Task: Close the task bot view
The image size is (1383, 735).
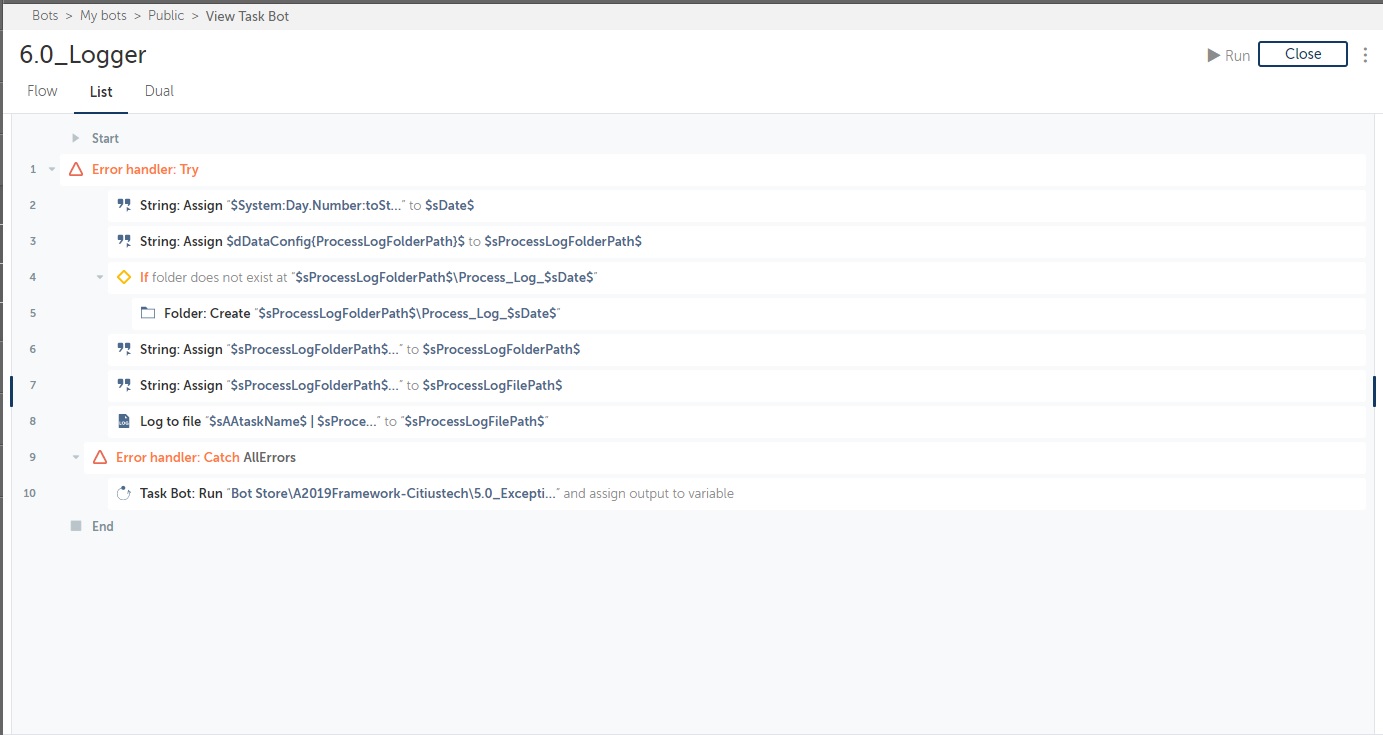Action: point(1303,54)
